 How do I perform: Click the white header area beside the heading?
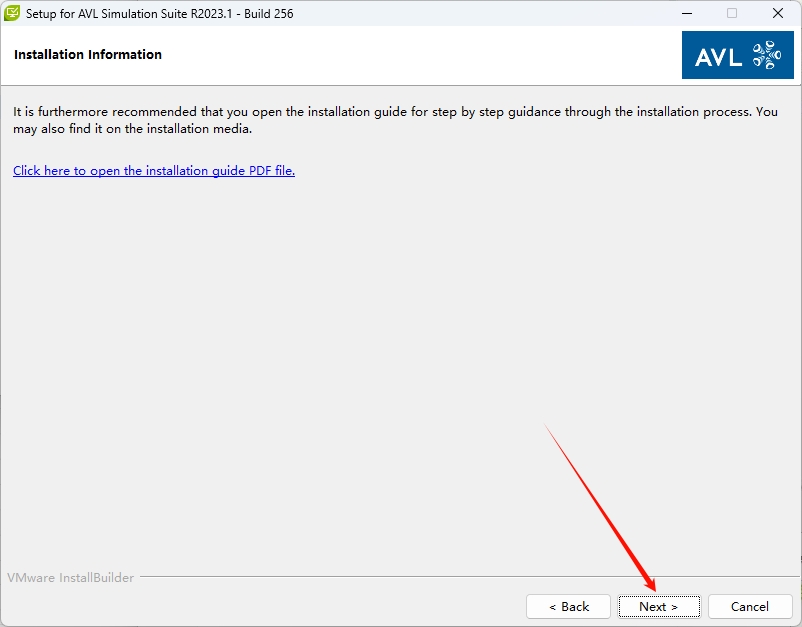pyautogui.click(x=420, y=55)
